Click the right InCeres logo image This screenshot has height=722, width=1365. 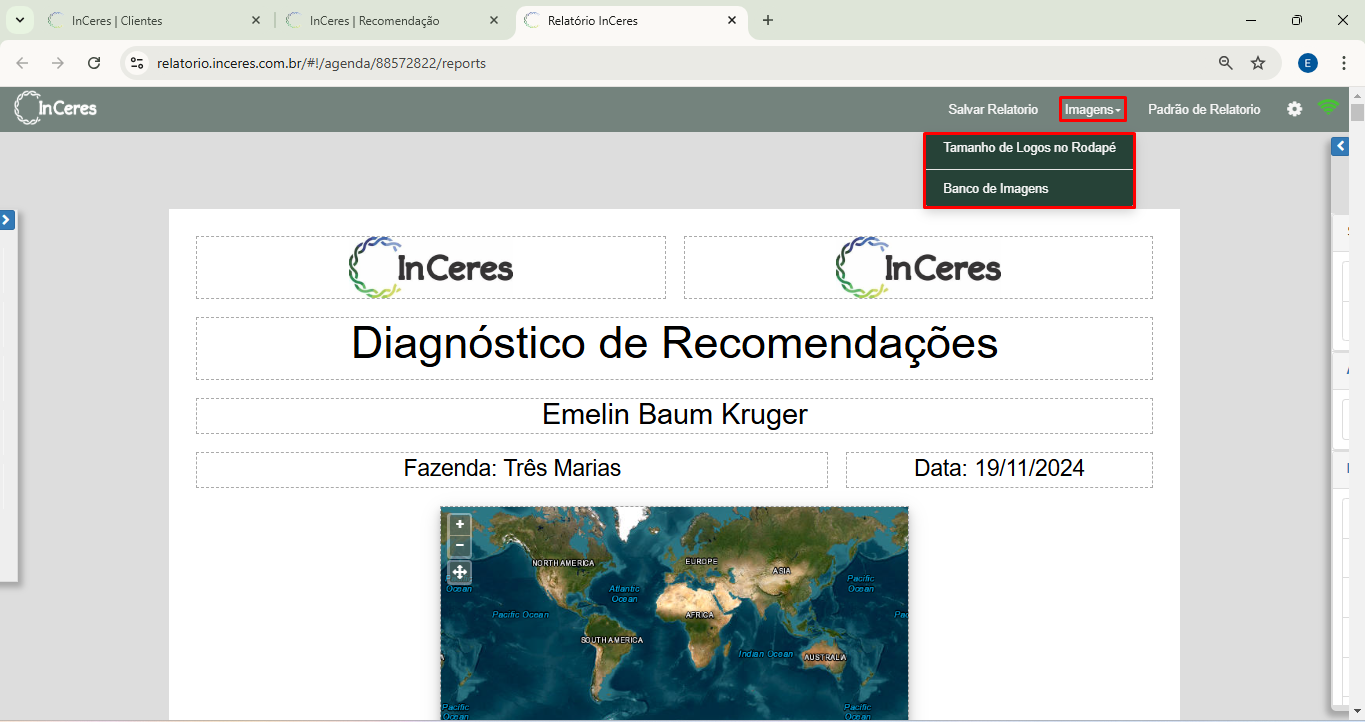(x=918, y=267)
